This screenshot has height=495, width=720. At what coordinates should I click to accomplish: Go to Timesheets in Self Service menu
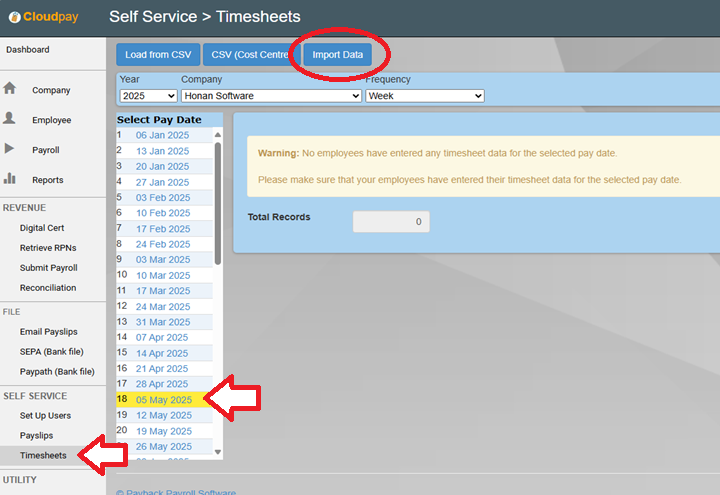[x=43, y=455]
